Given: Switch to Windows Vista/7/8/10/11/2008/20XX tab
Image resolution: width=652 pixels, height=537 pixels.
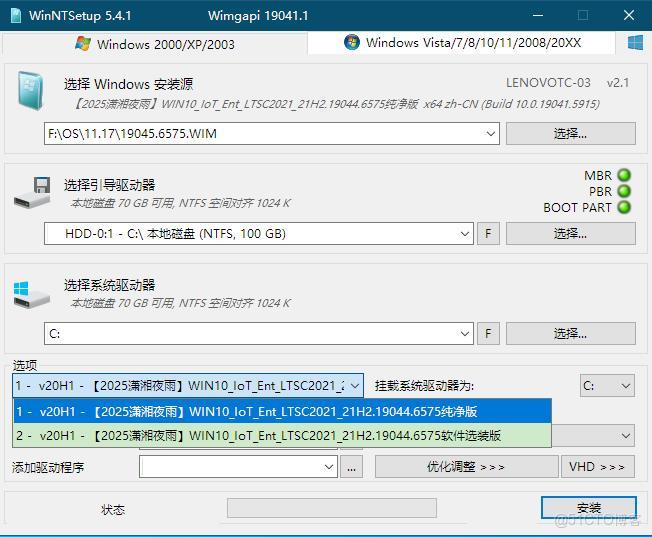Looking at the screenshot, I should (462, 42).
